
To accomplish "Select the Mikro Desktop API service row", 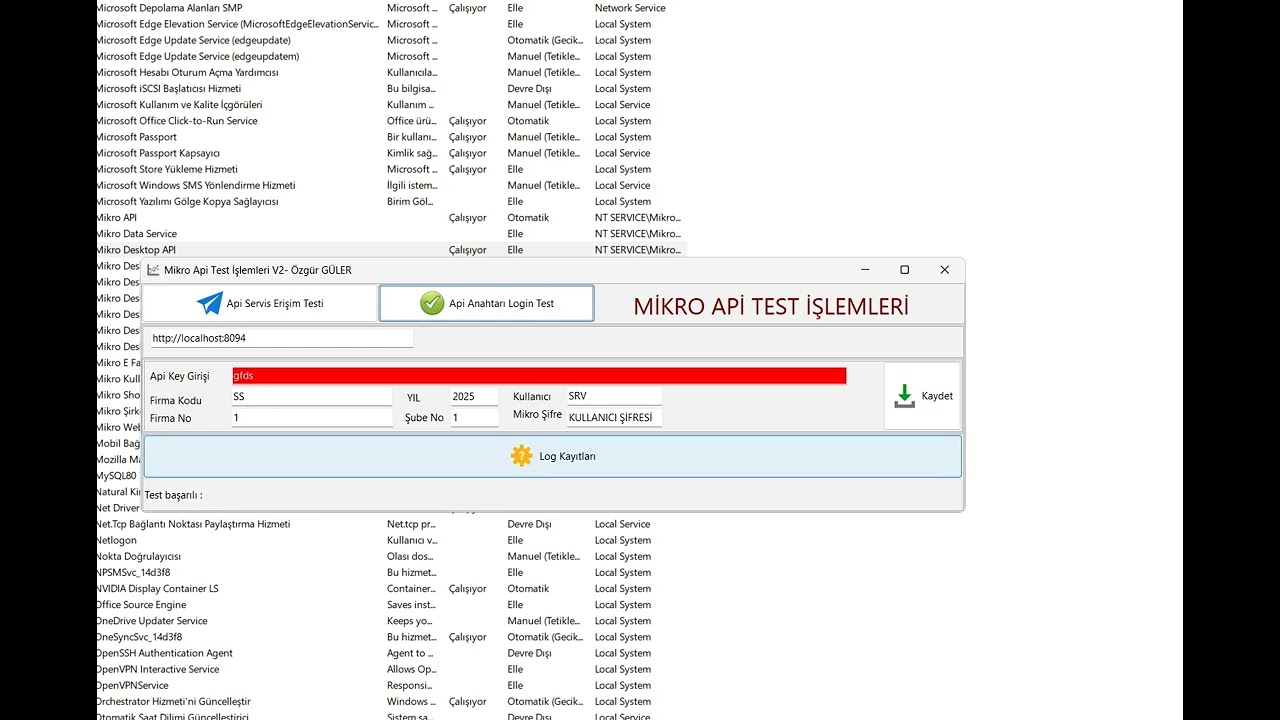I will 391,250.
